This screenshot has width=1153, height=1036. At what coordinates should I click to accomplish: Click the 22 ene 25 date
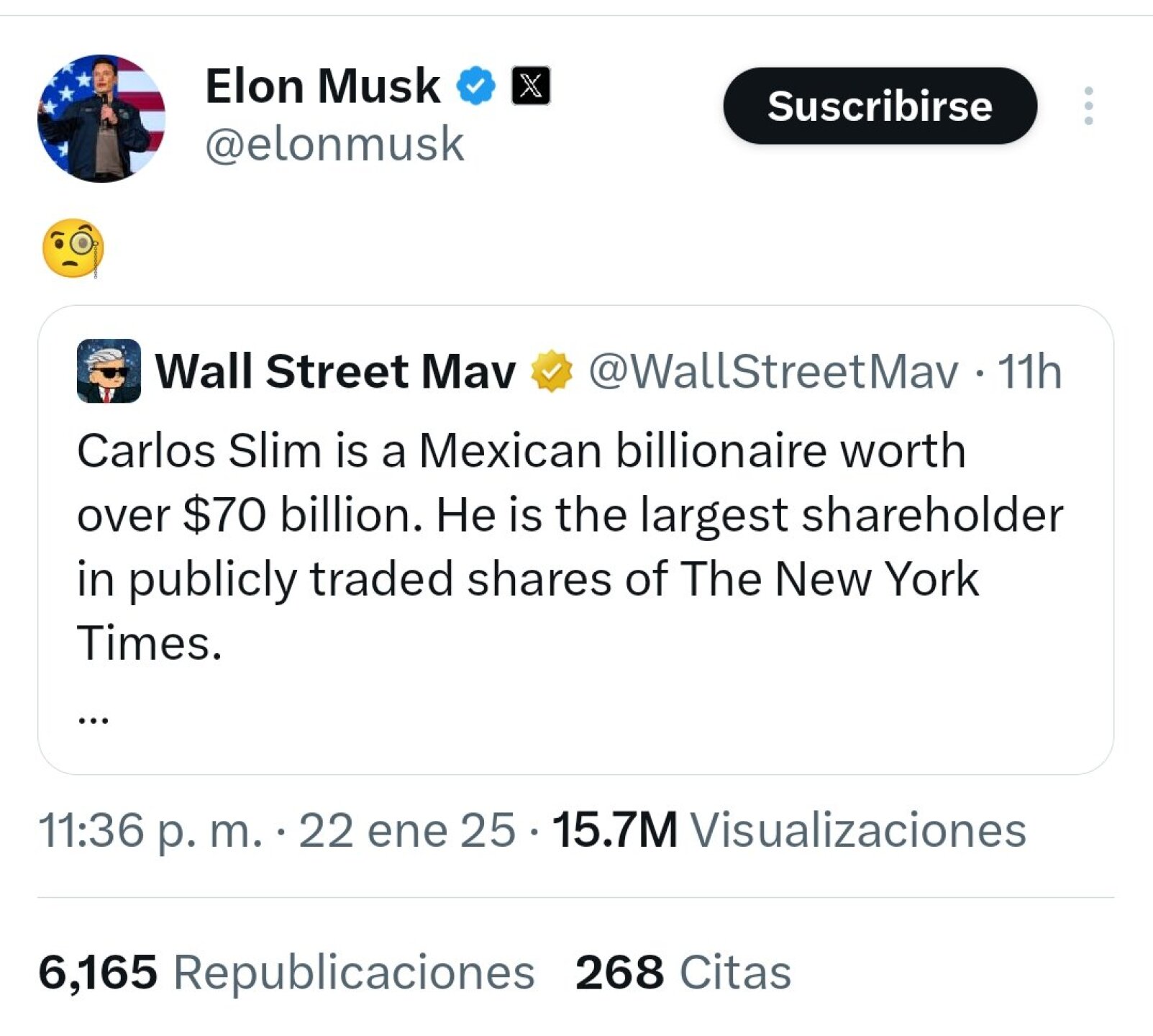(407, 830)
